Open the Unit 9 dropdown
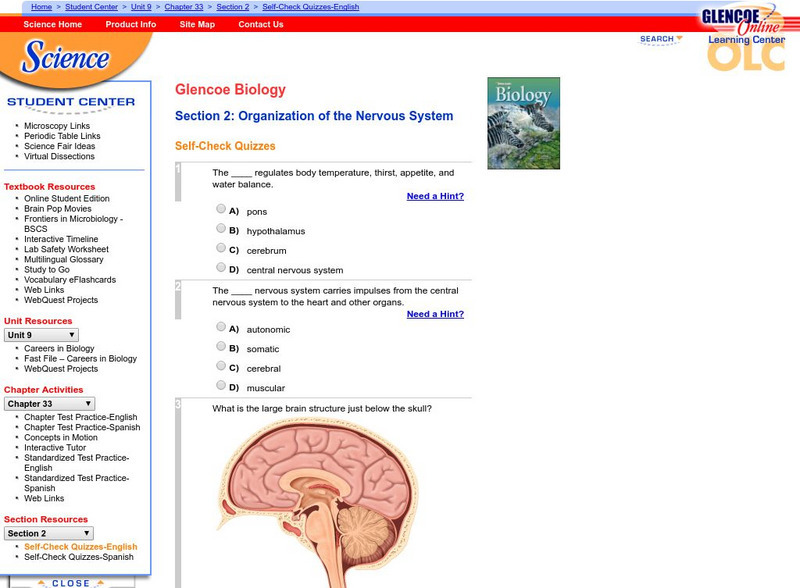 [x=41, y=335]
